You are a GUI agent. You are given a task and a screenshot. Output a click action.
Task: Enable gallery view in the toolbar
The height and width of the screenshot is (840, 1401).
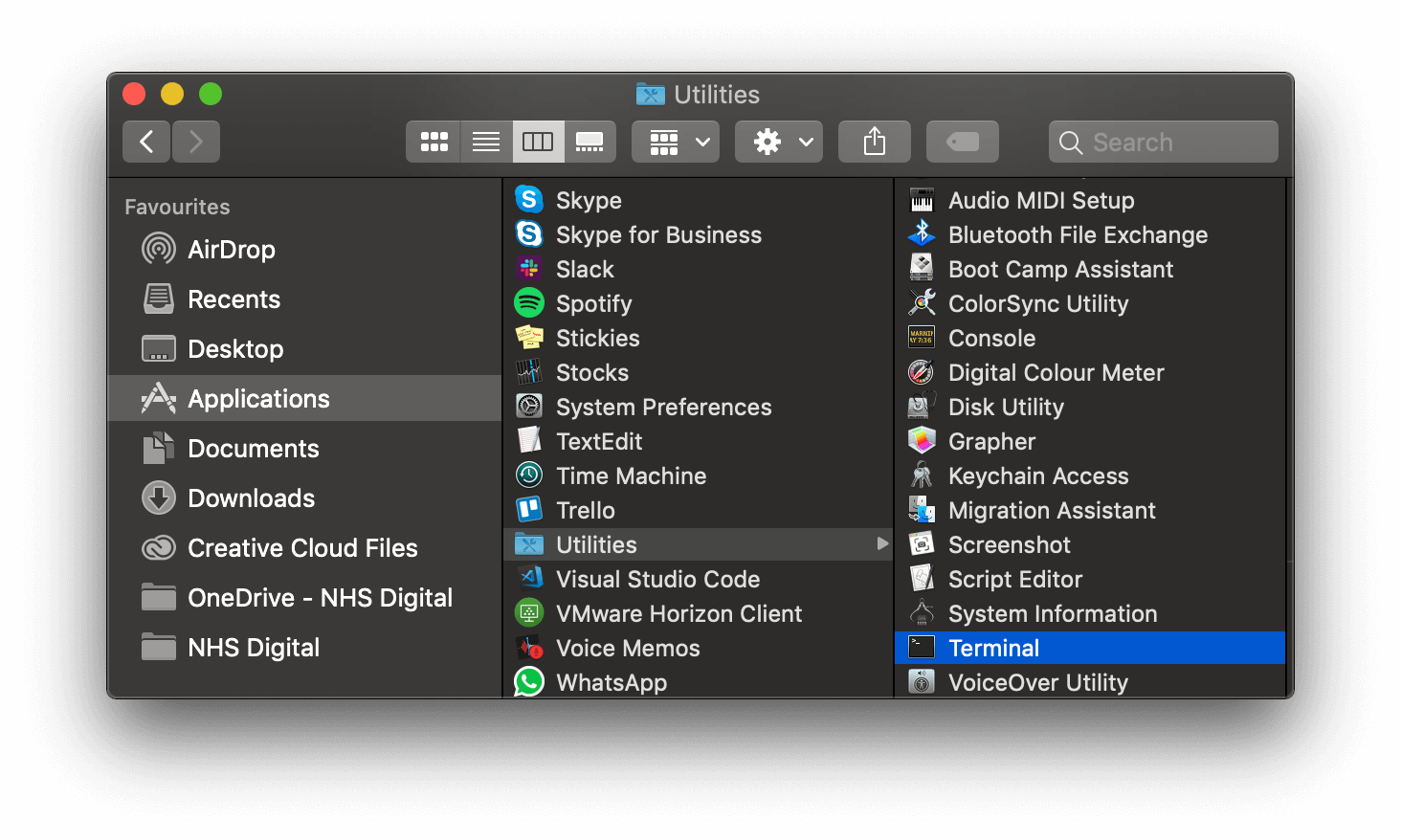pos(590,141)
